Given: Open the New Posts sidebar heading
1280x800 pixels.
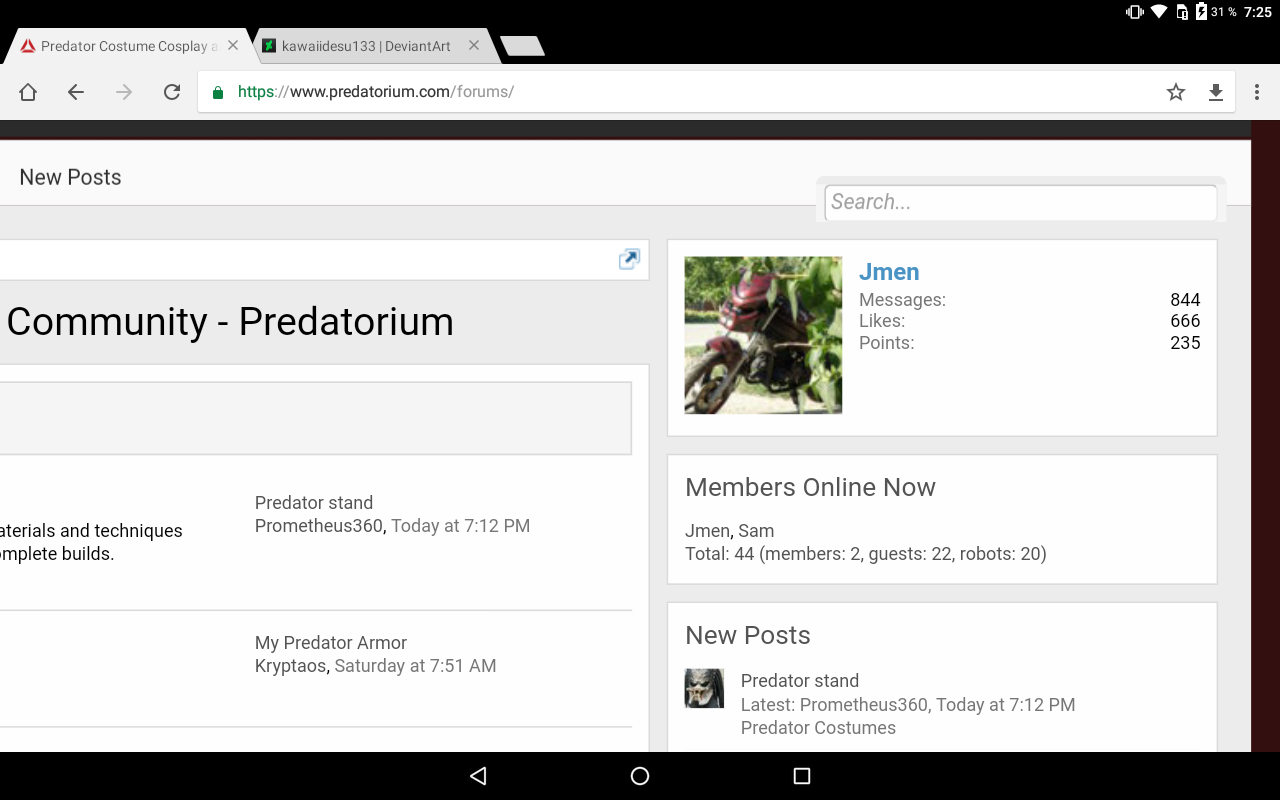Looking at the screenshot, I should [748, 636].
